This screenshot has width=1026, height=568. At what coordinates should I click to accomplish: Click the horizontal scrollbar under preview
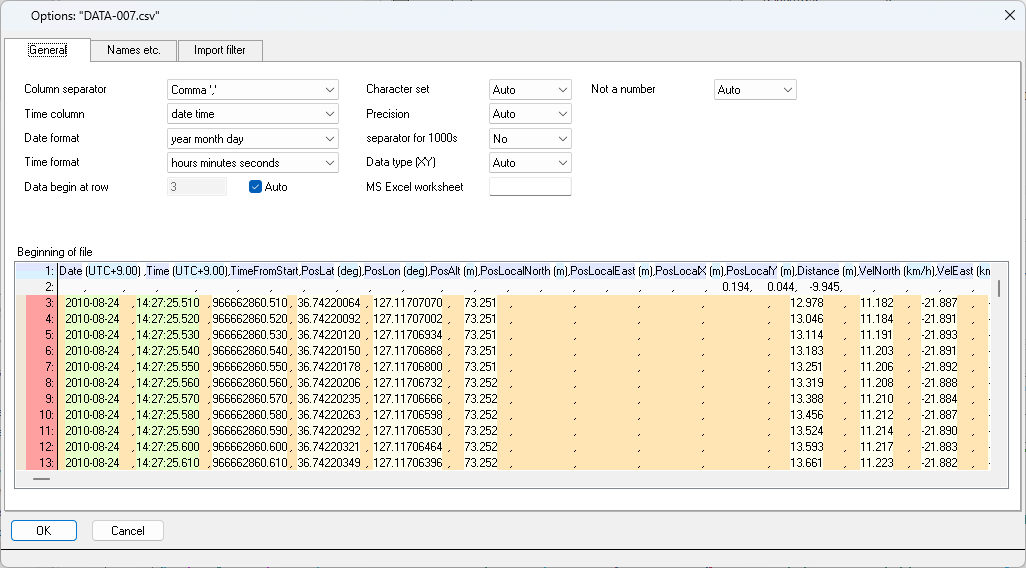click(41, 479)
